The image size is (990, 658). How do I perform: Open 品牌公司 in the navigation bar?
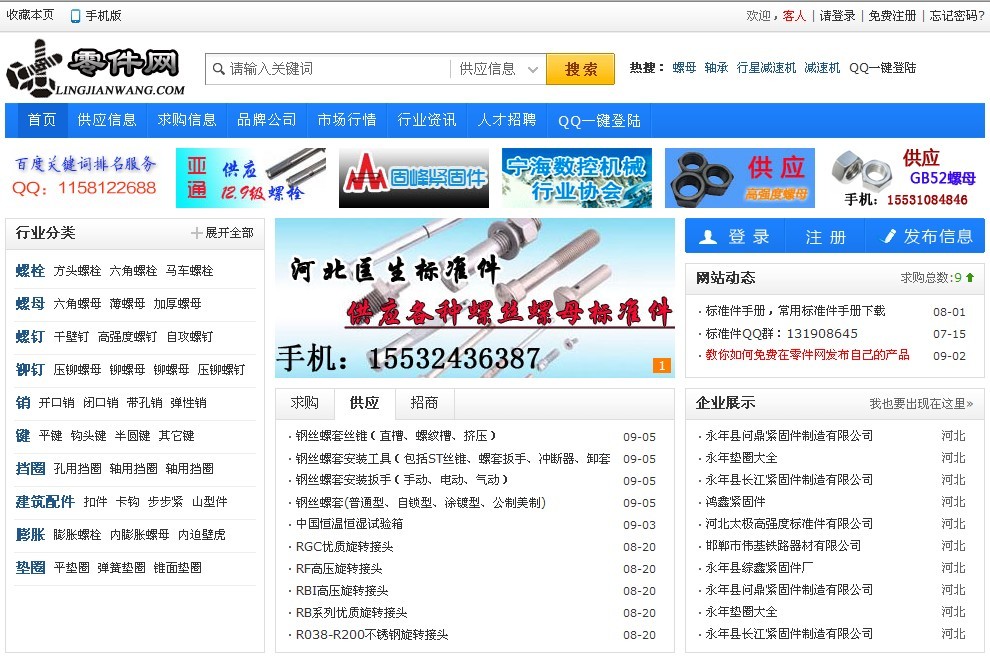266,120
